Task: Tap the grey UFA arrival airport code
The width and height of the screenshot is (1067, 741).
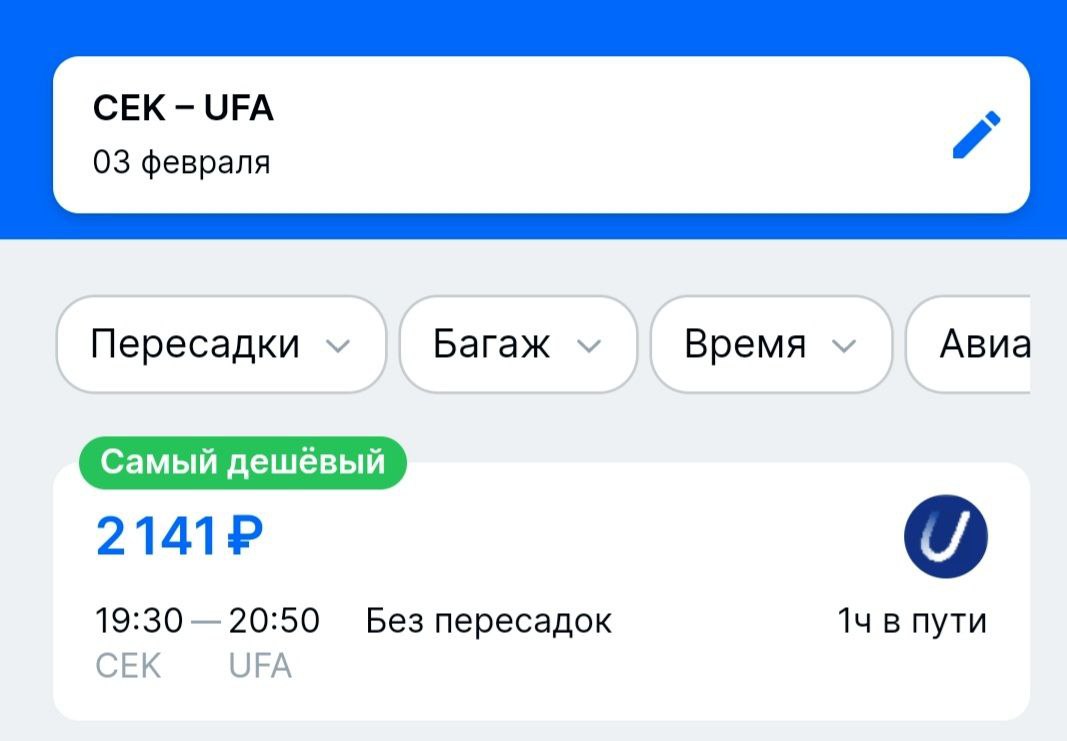Action: coord(260,665)
